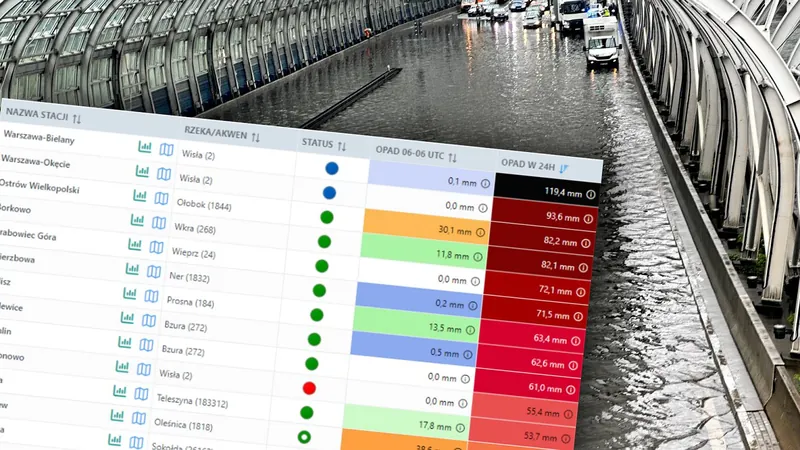Click the Opad 06-06 UTC header
800x450 pixels.
[414, 152]
